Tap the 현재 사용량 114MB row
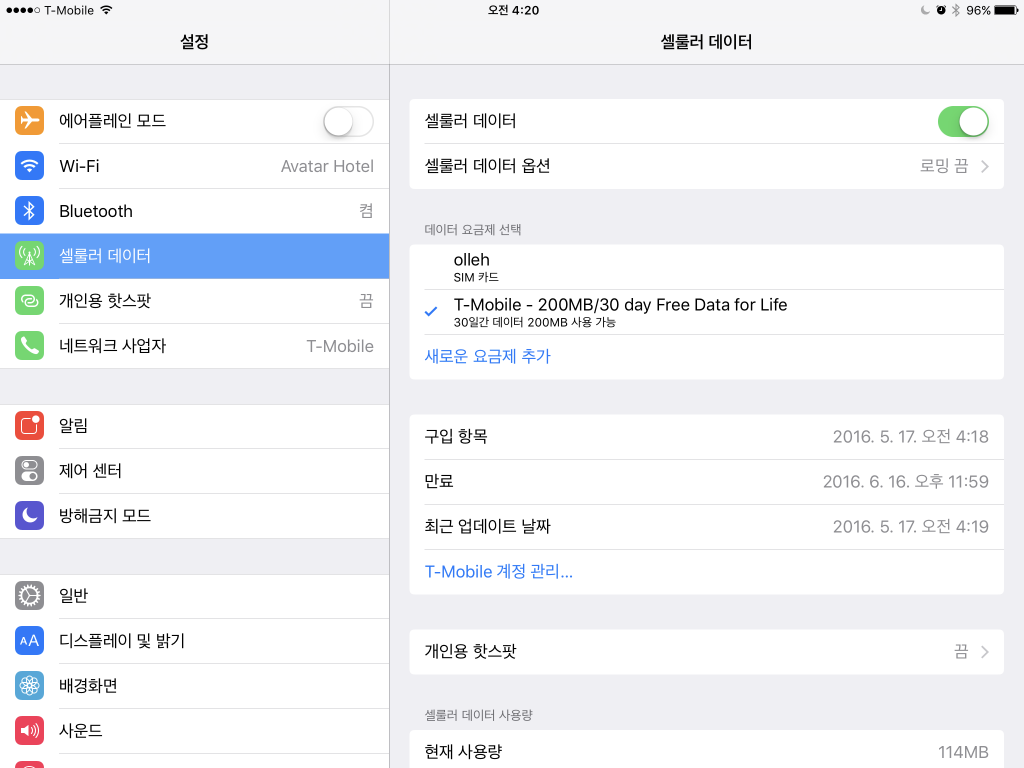This screenshot has width=1024, height=768. tap(707, 751)
